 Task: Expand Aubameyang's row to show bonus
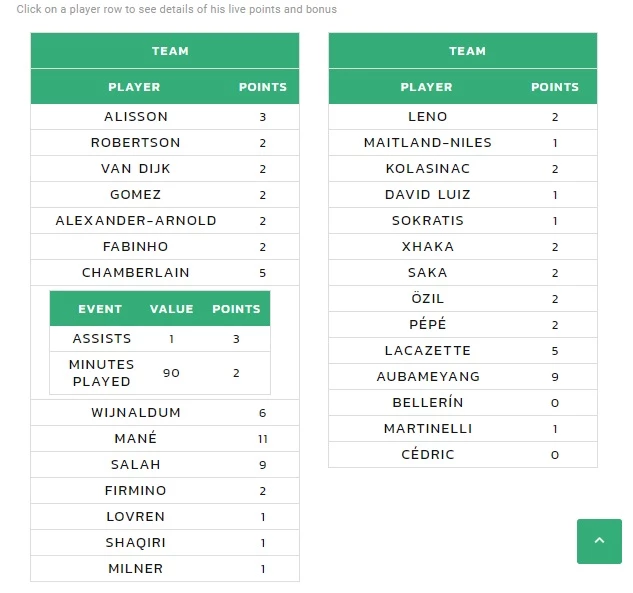[x=463, y=377]
